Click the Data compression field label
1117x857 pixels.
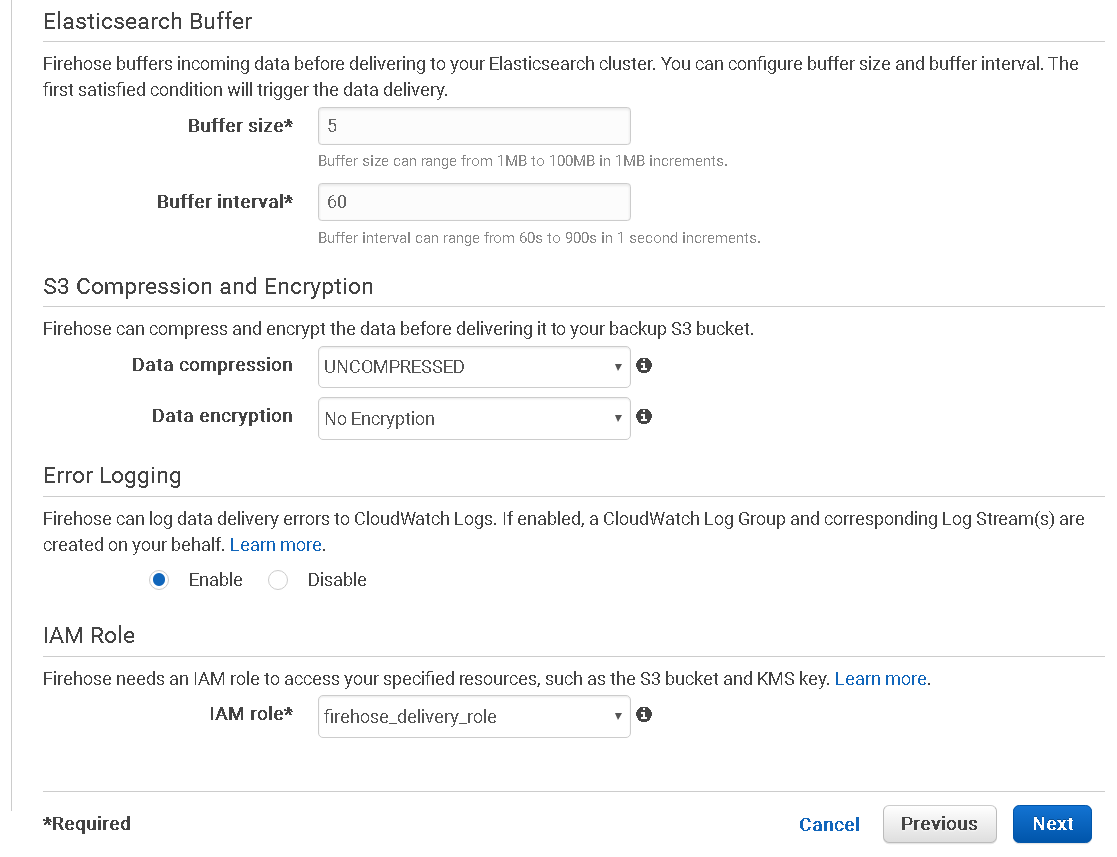pyautogui.click(x=212, y=365)
